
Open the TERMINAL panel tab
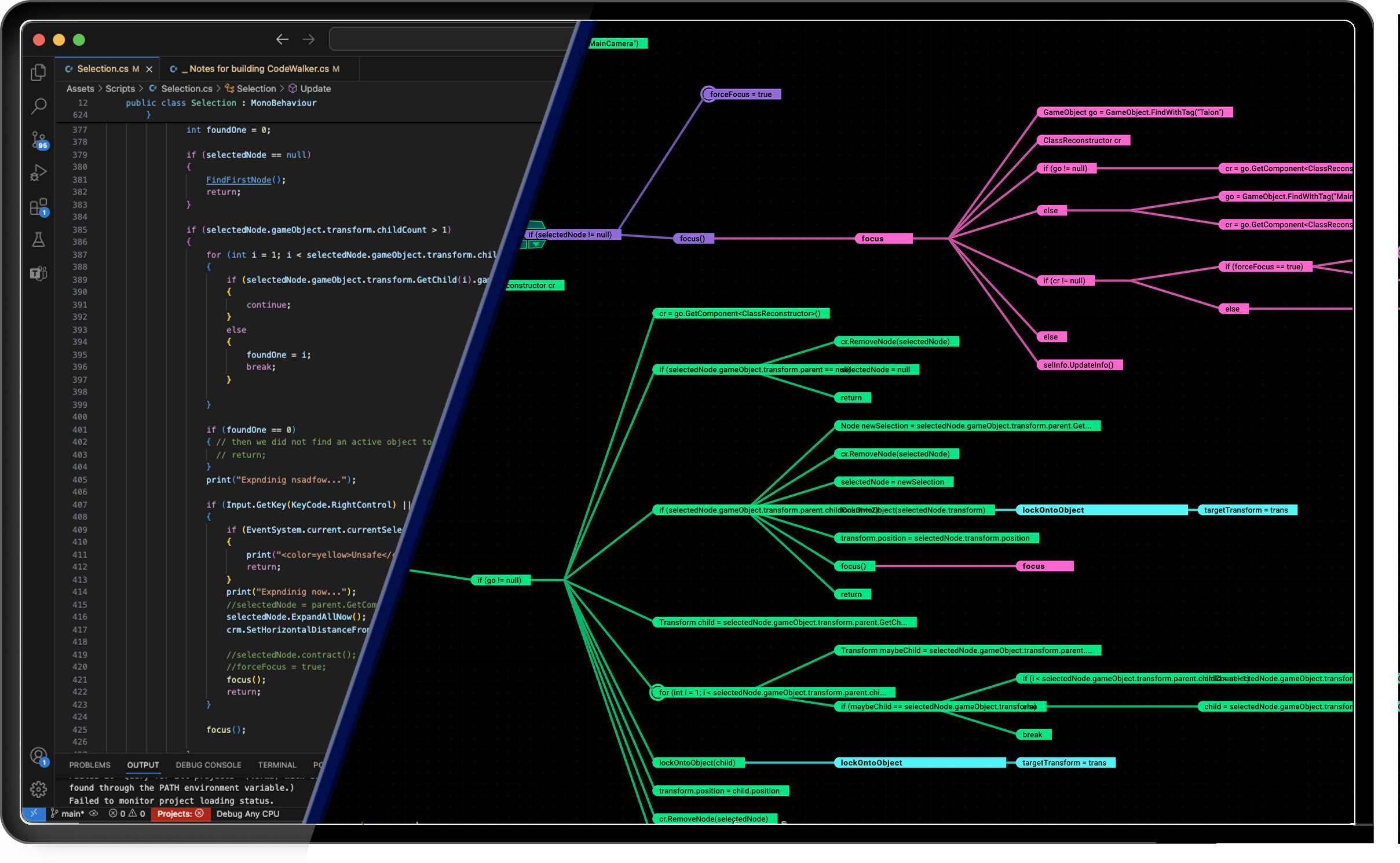point(277,765)
